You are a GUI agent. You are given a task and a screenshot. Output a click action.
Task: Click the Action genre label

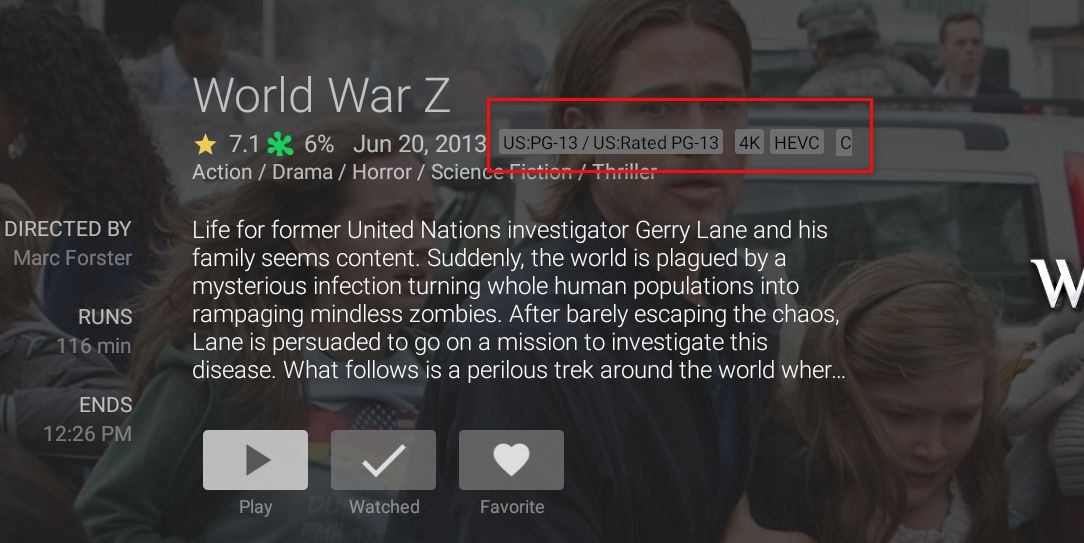pyautogui.click(x=222, y=172)
